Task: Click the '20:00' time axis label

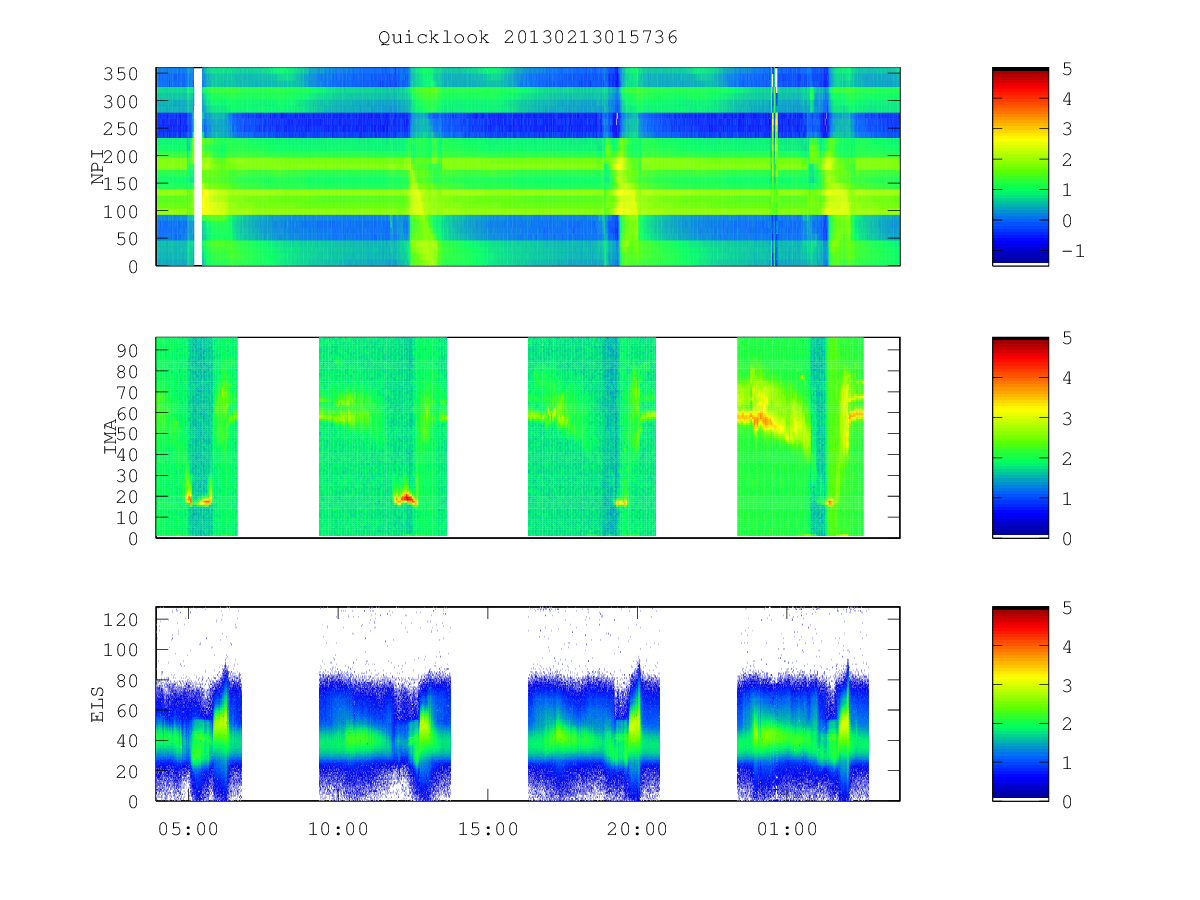Action: click(638, 829)
